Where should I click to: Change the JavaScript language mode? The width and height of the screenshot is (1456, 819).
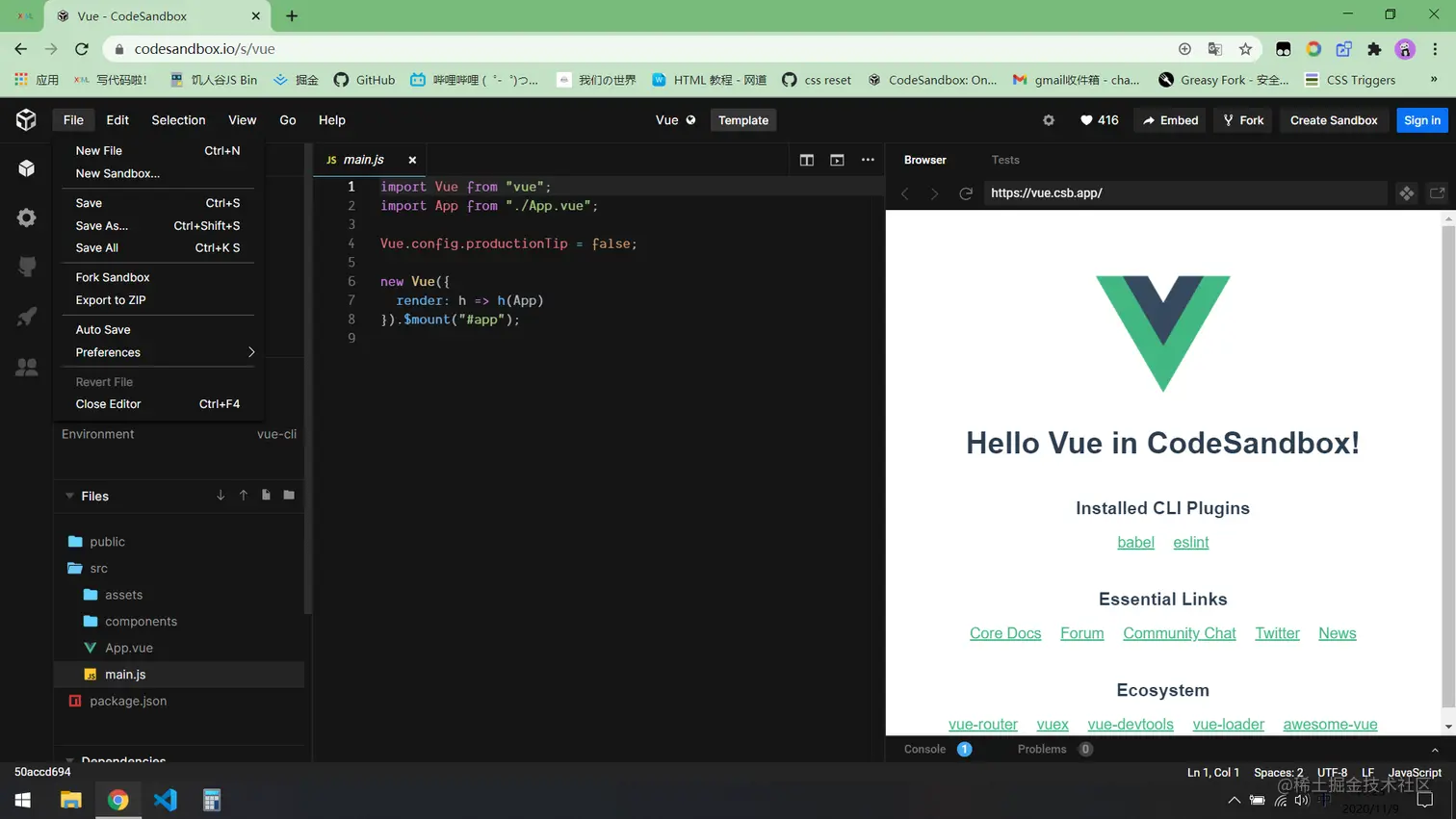(x=1415, y=772)
